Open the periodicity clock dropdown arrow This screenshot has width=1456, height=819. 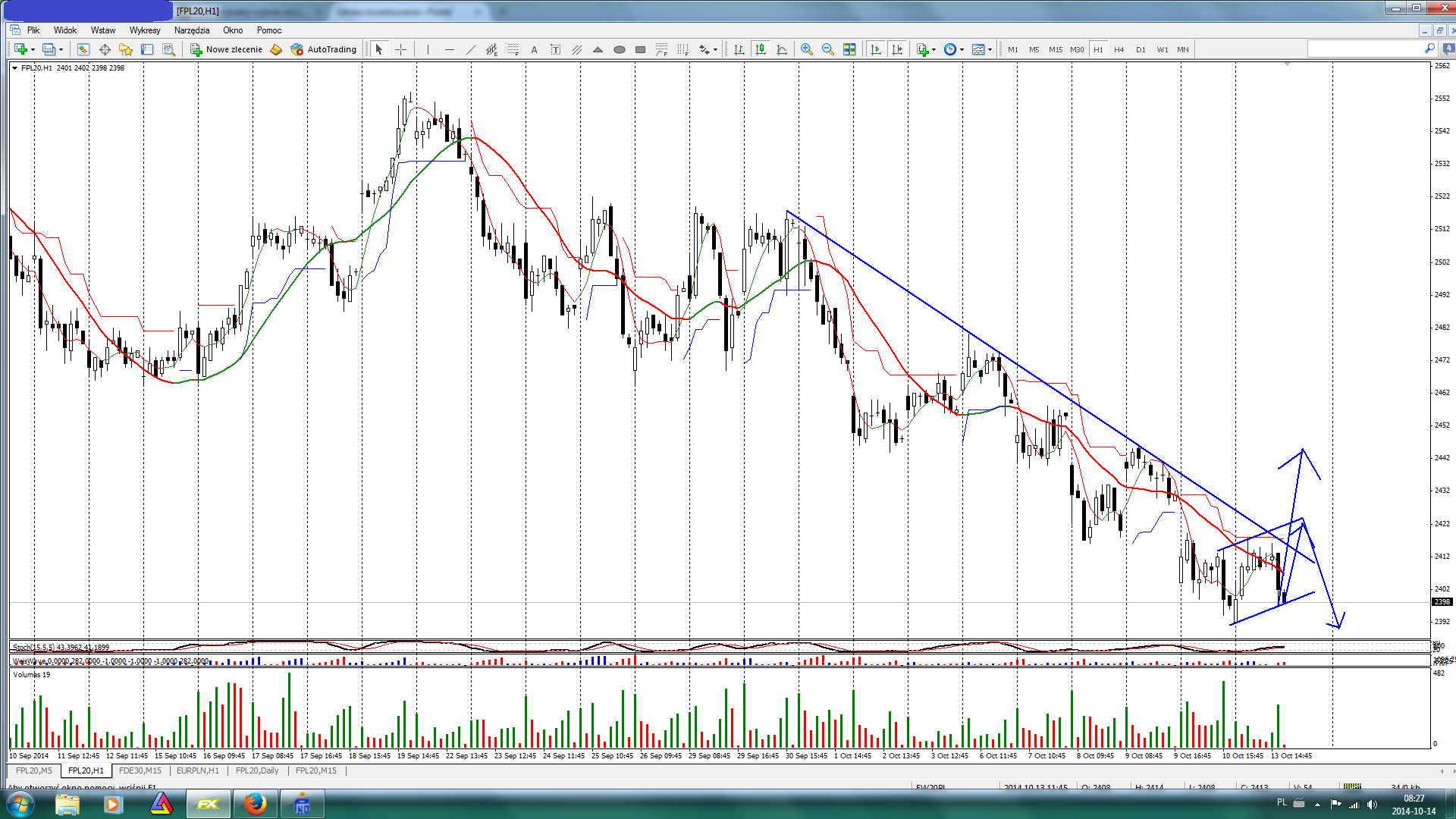(x=962, y=50)
